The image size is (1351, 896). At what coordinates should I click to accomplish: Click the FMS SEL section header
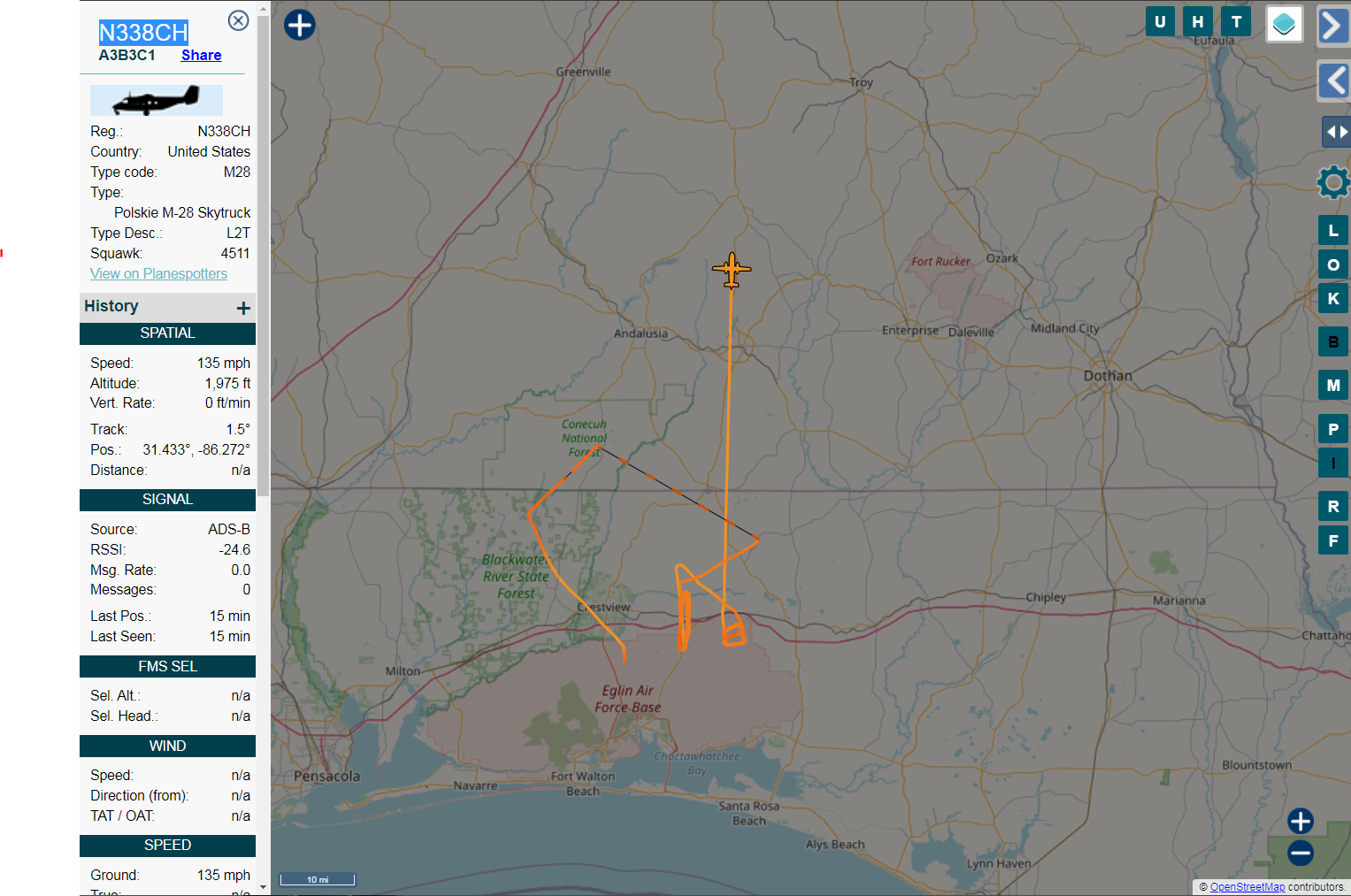pos(167,667)
